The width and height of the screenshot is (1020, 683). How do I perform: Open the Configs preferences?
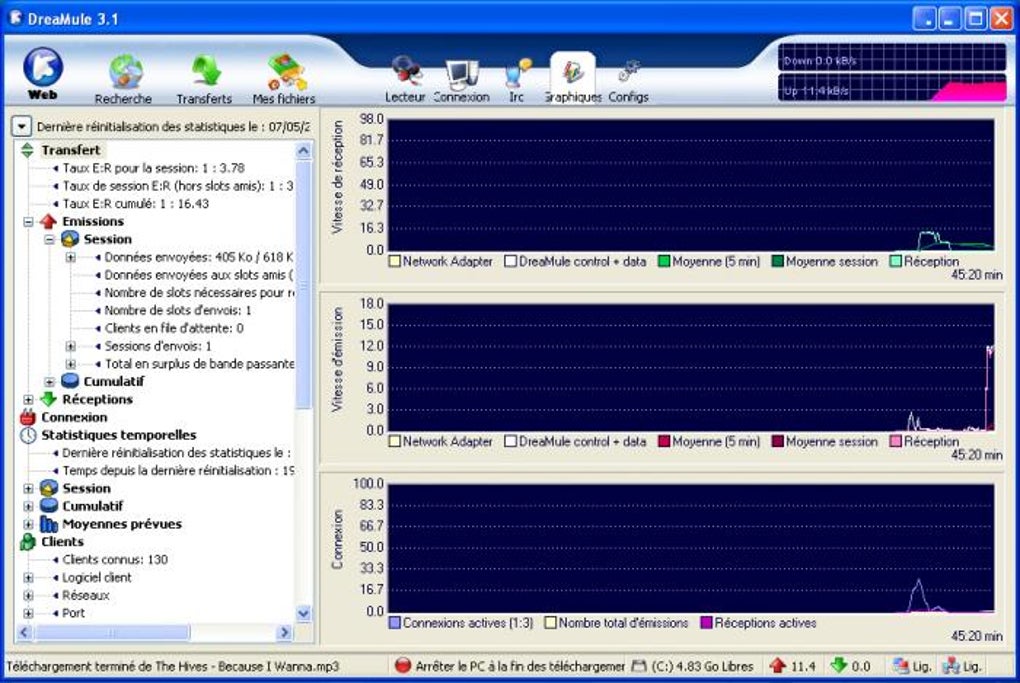click(x=628, y=79)
